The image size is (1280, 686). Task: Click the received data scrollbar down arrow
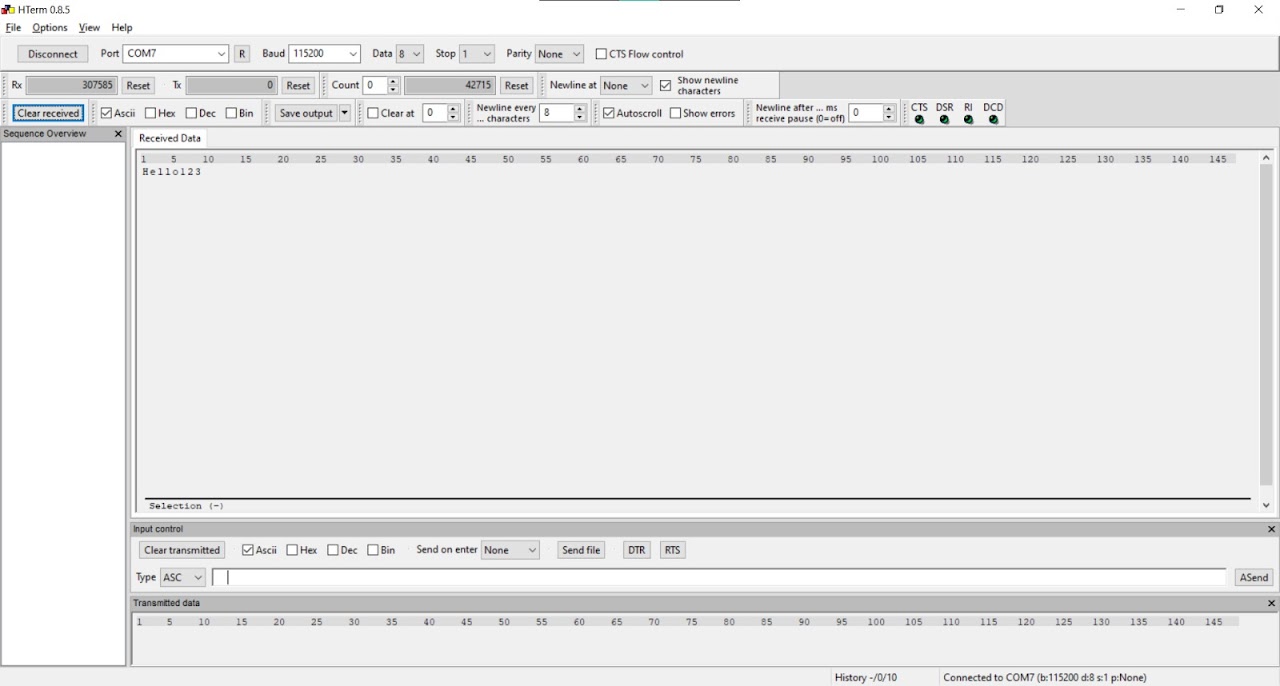point(1266,506)
